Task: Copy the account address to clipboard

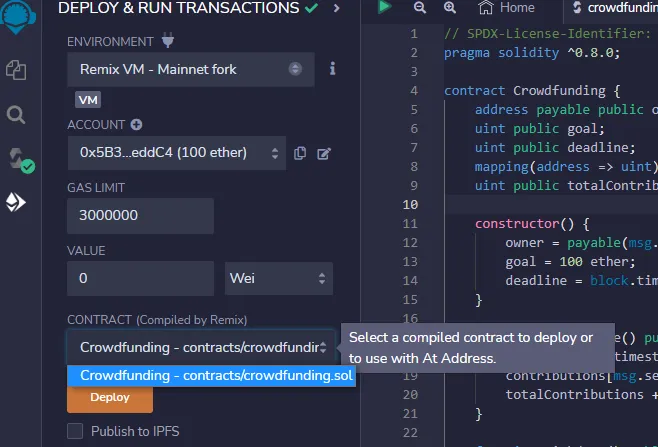Action: [300, 153]
